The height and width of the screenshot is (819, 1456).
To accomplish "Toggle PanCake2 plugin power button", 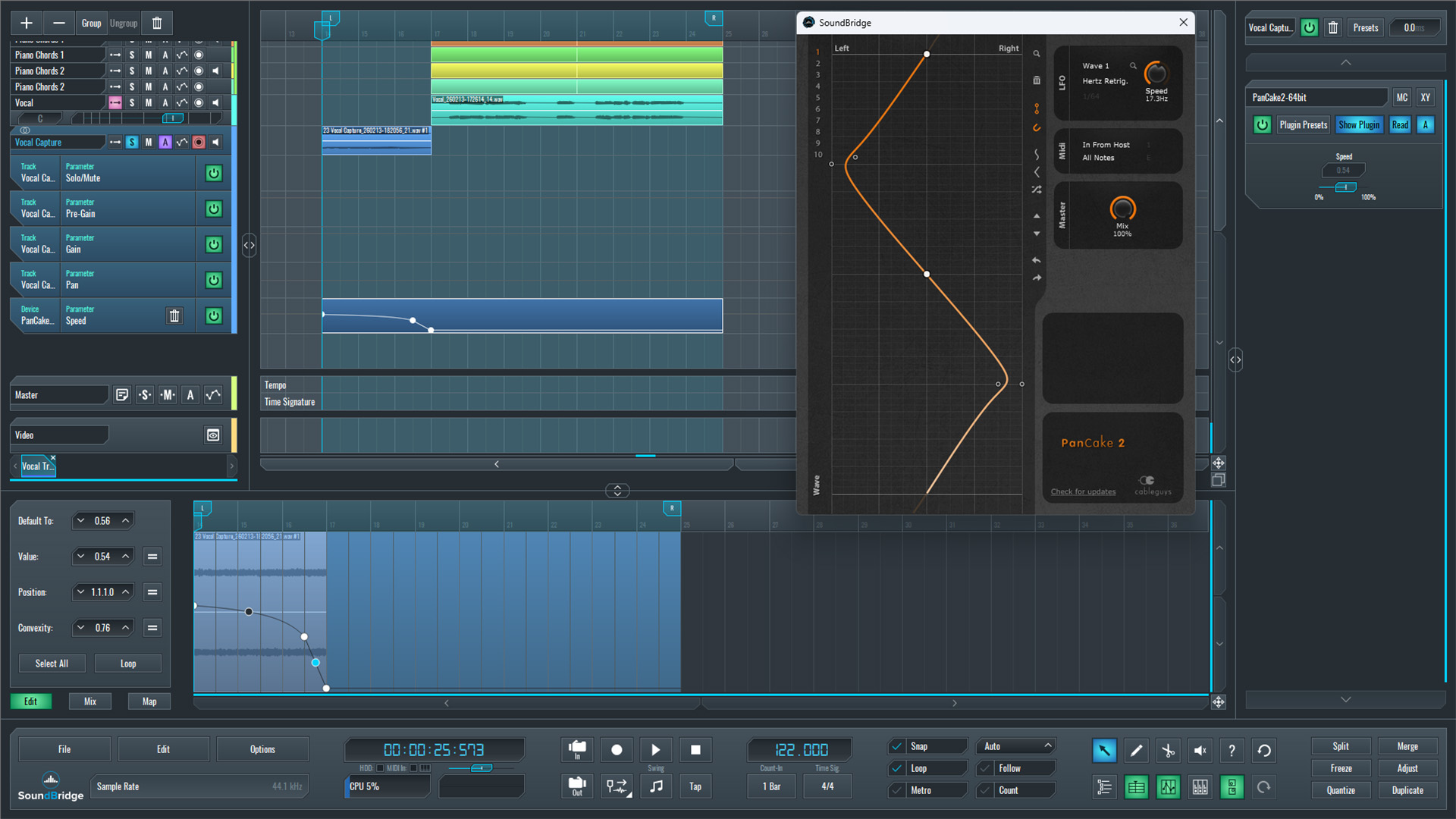I will pos(1262,125).
